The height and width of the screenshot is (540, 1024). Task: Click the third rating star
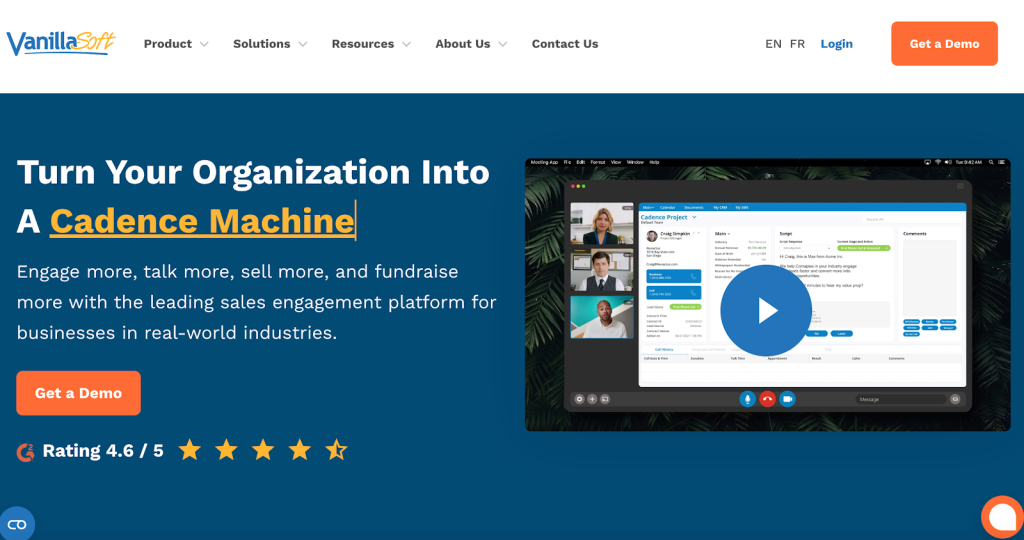(x=263, y=450)
